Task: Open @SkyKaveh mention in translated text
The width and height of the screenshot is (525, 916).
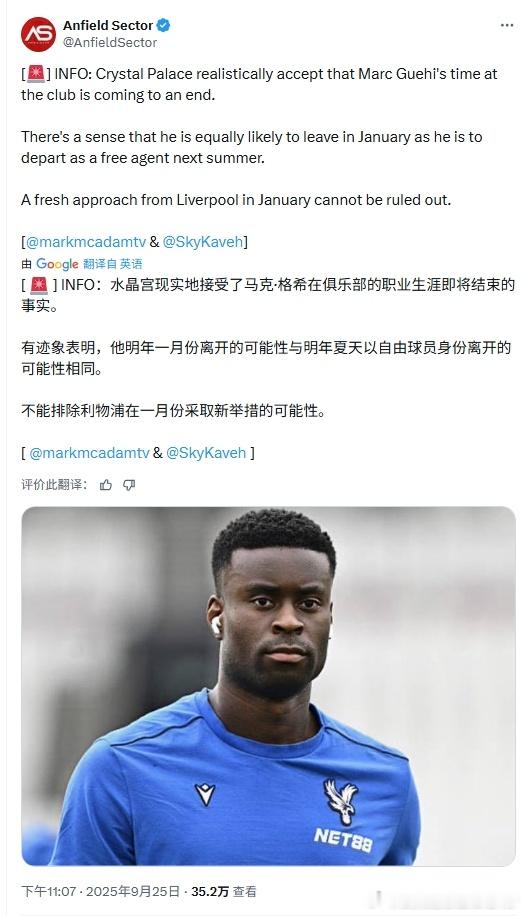Action: point(206,453)
